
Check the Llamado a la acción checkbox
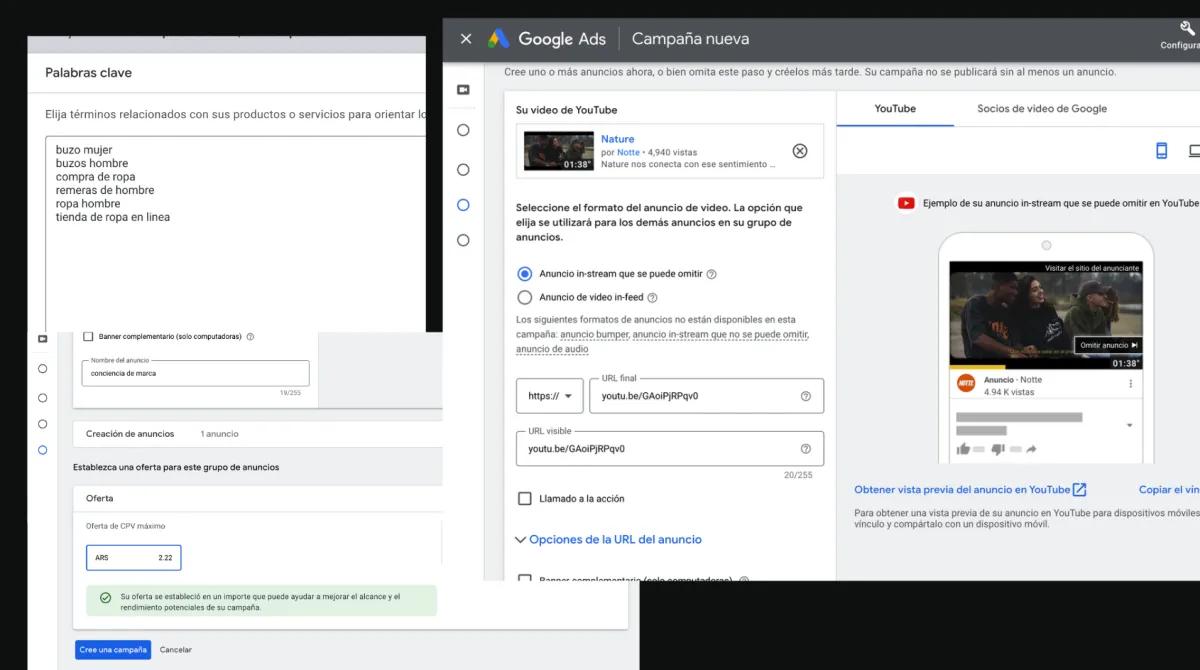[x=525, y=498]
